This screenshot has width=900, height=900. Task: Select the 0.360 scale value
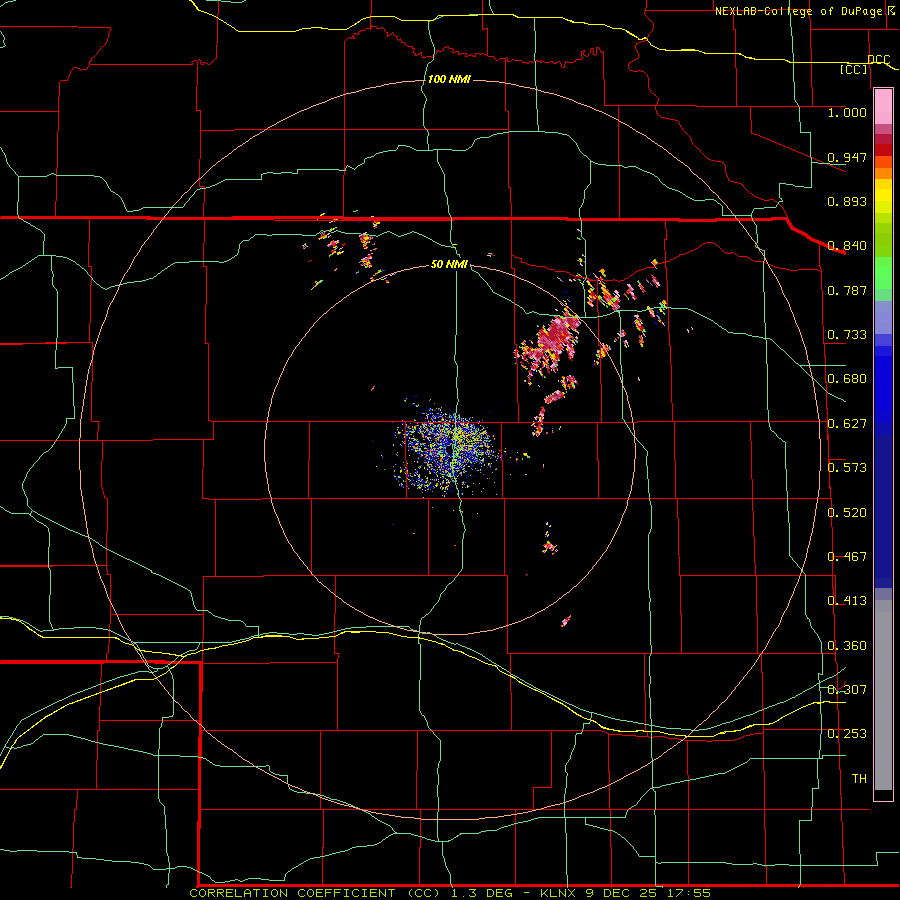click(847, 646)
